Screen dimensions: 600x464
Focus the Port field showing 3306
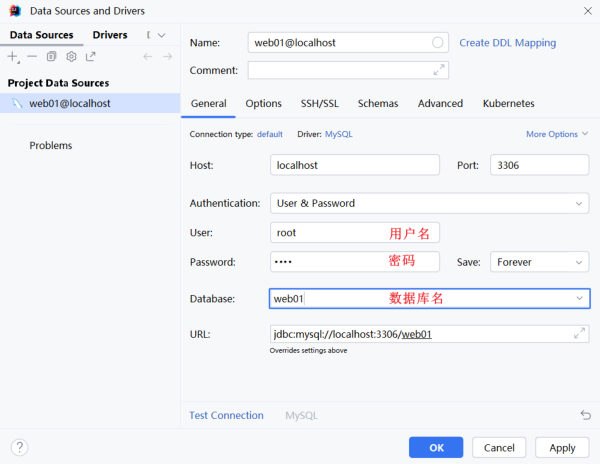point(539,165)
